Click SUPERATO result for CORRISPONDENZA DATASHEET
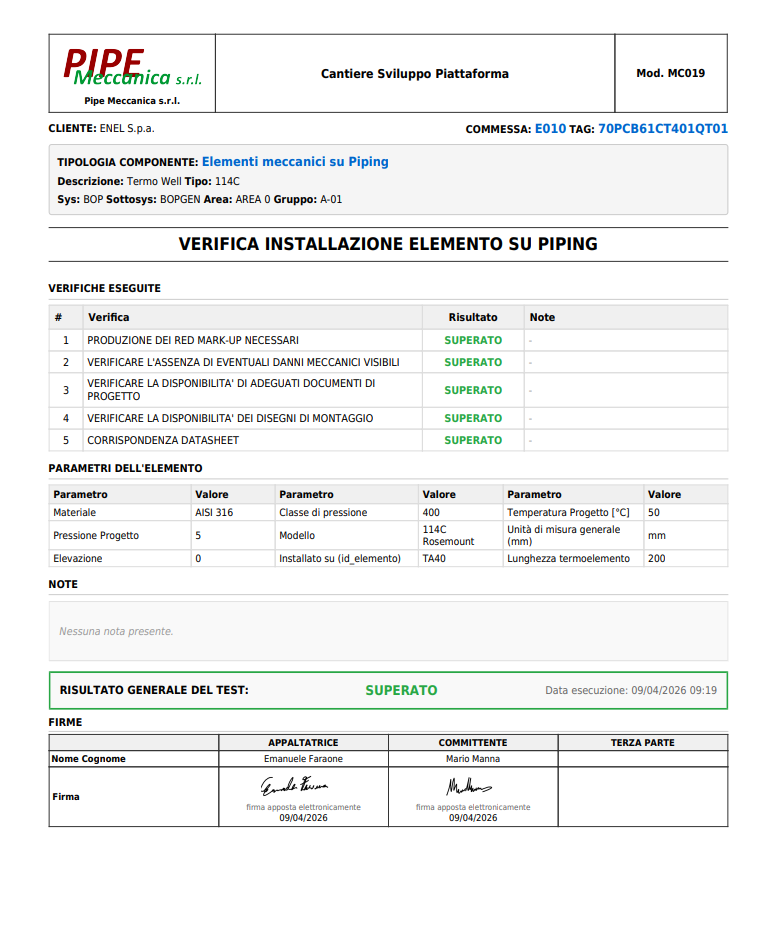771x947 pixels. (x=473, y=440)
